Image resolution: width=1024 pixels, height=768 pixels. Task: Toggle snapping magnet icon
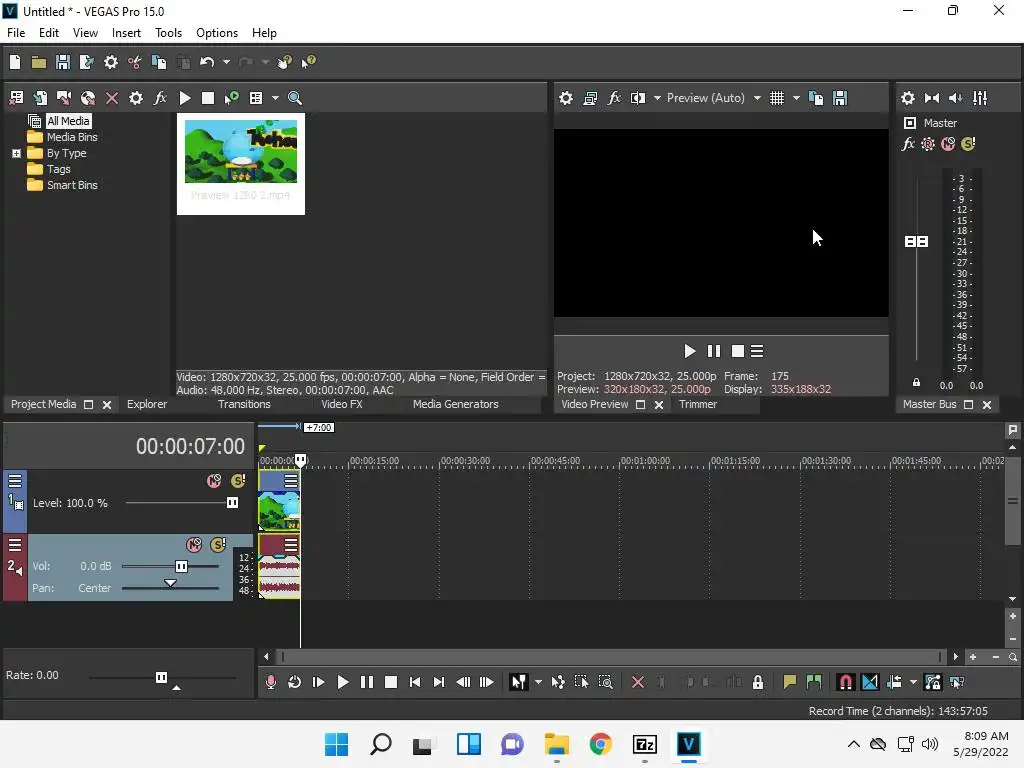click(845, 682)
